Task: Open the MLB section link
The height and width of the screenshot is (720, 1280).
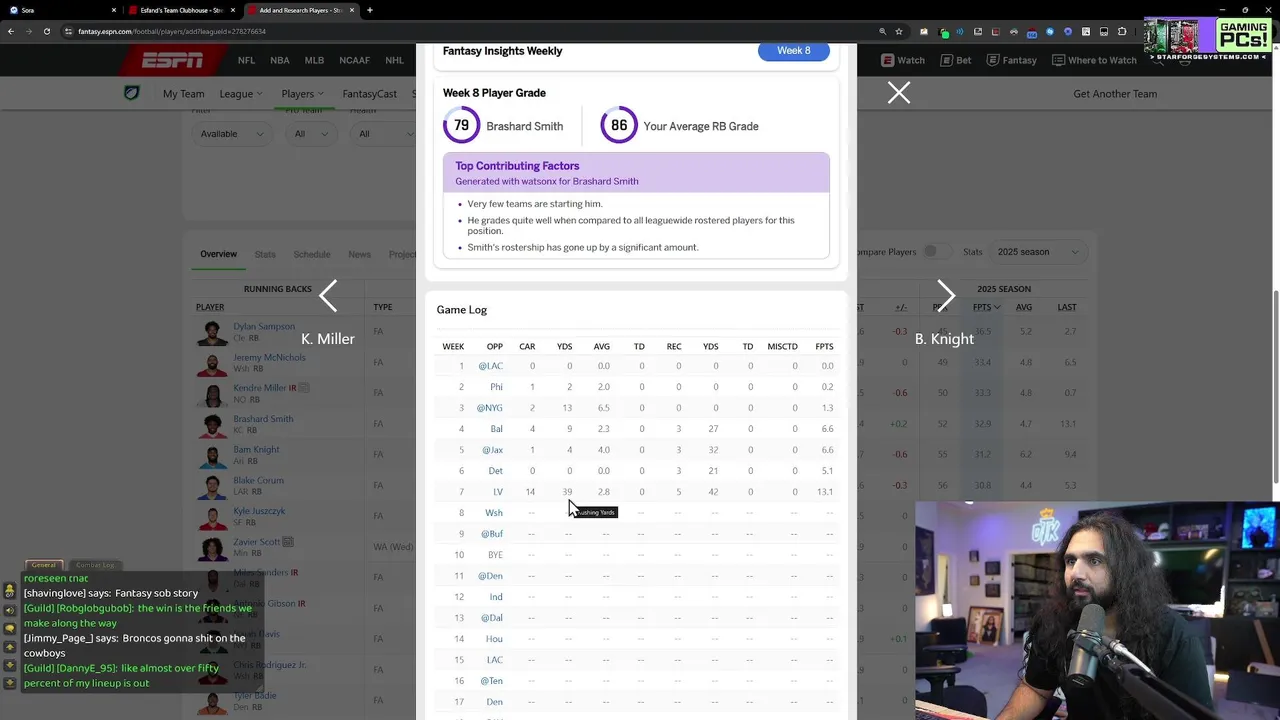Action: coord(314,61)
